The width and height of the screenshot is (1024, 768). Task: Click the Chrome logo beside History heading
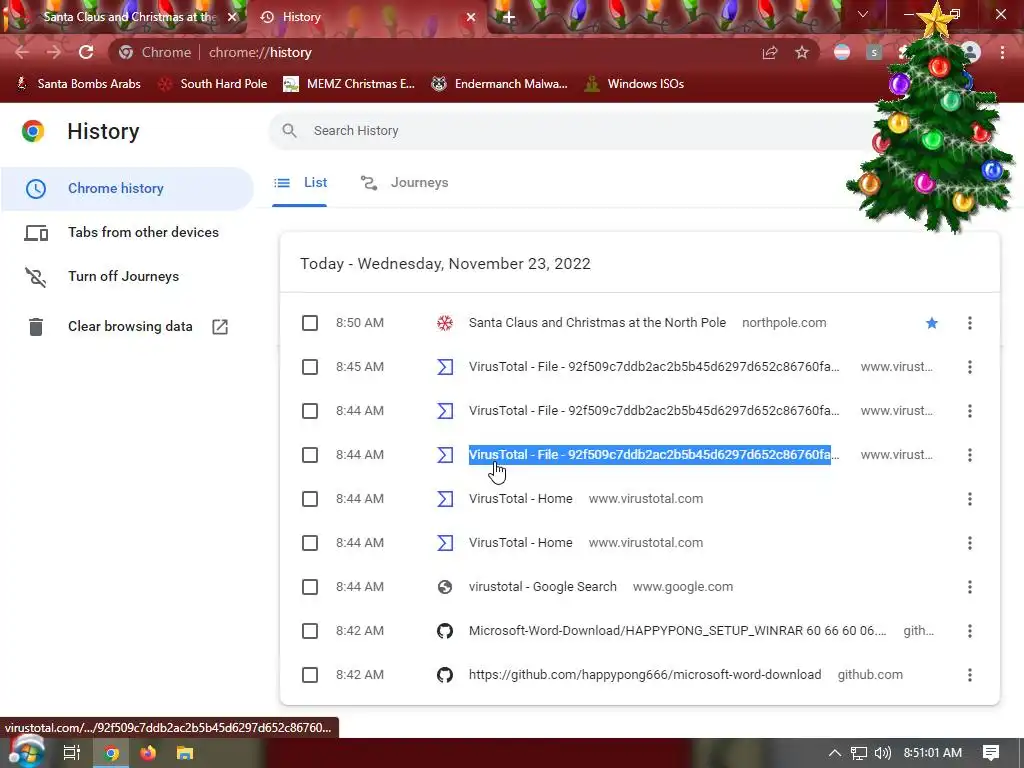pyautogui.click(x=33, y=131)
